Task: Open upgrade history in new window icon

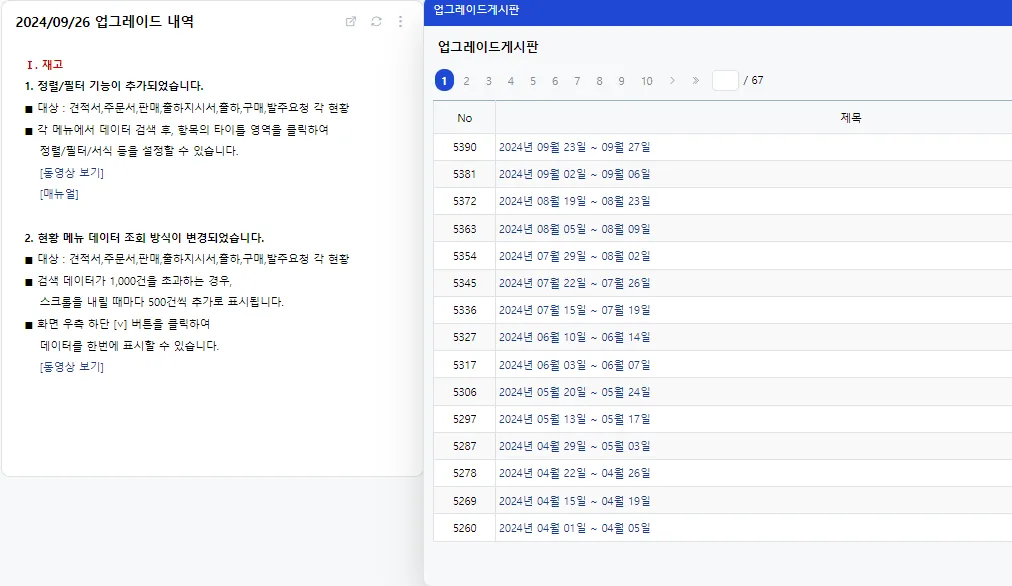Action: click(350, 21)
